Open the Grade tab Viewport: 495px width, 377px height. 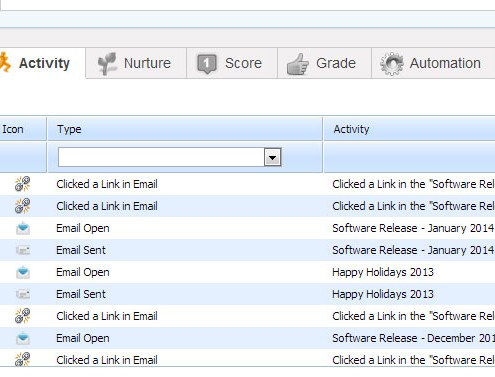coord(324,63)
